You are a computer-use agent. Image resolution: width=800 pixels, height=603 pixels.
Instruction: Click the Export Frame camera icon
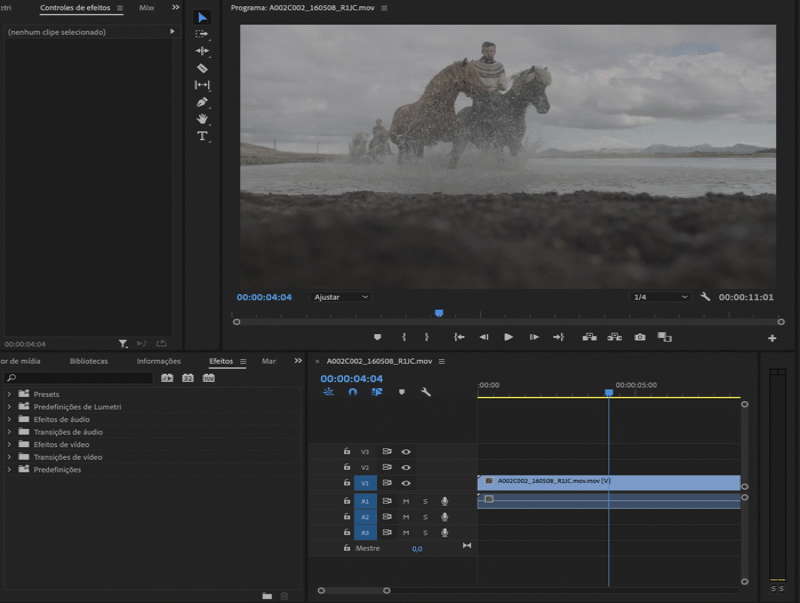(640, 338)
